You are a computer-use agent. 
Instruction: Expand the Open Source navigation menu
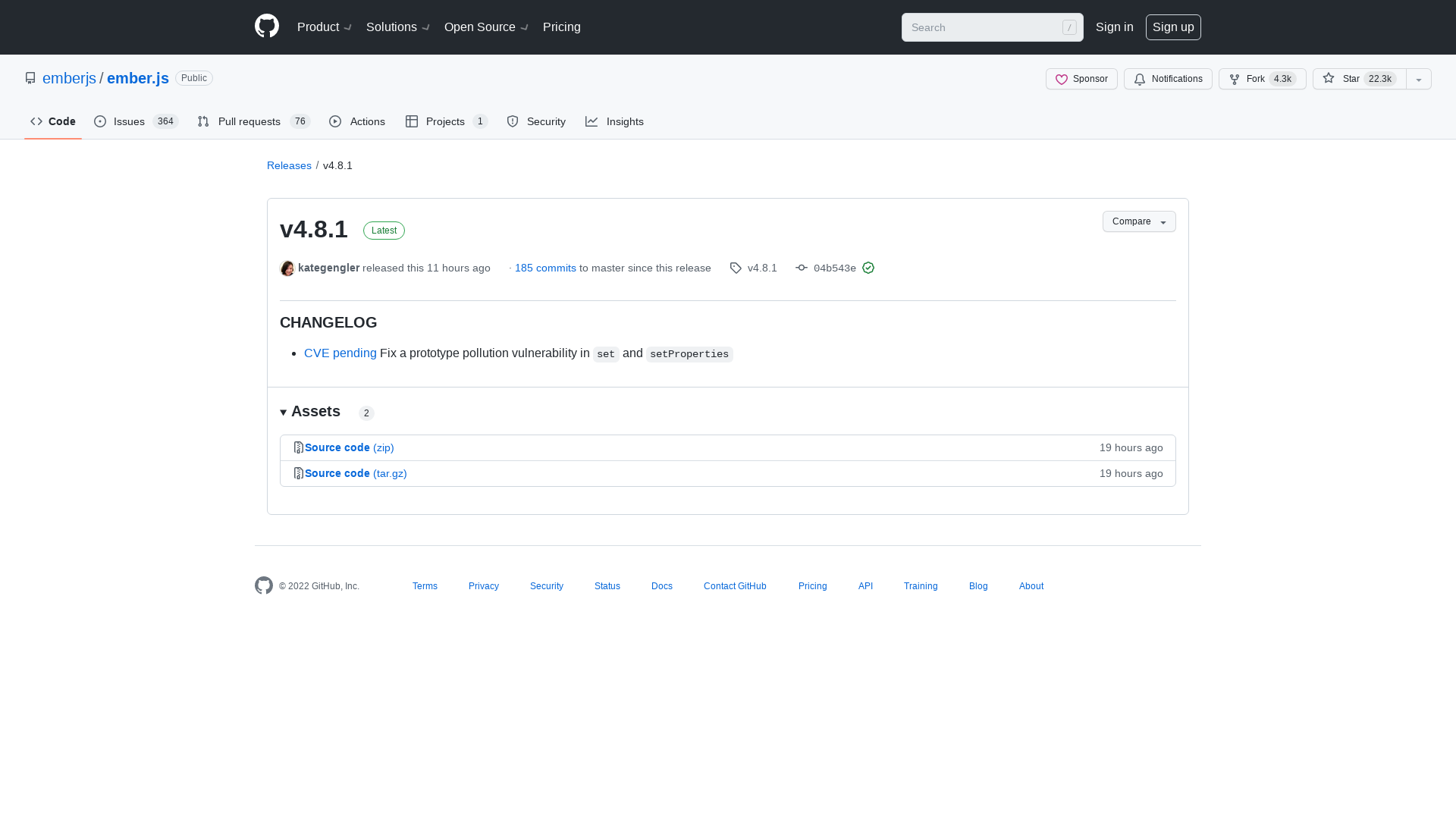tap(485, 27)
